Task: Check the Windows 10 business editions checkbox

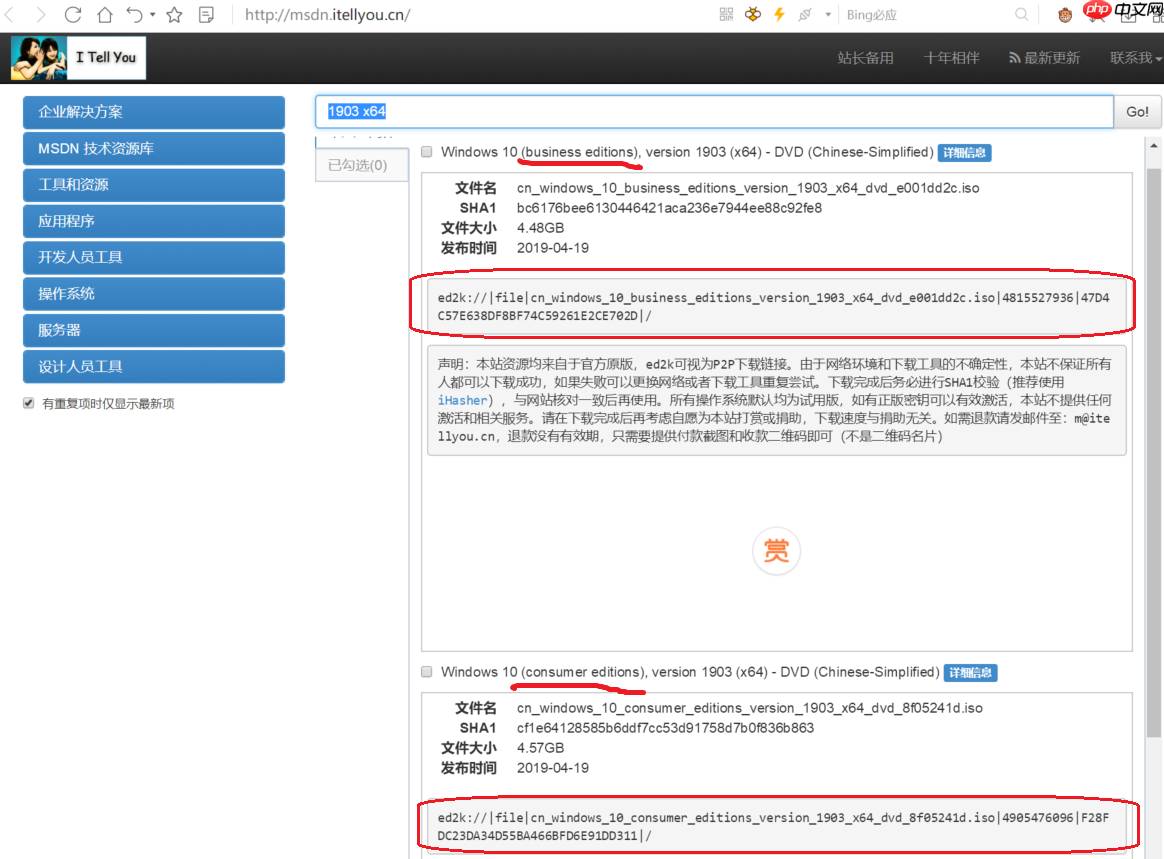Action: [426, 151]
